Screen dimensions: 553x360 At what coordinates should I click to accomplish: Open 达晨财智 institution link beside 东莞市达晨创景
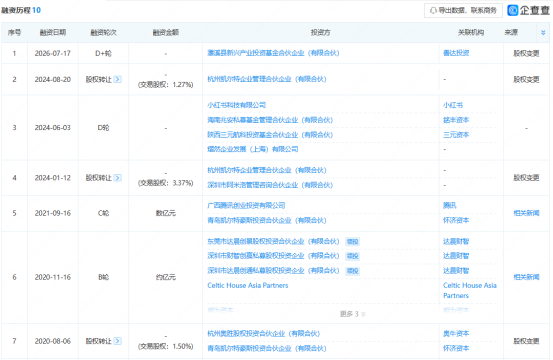456,242
